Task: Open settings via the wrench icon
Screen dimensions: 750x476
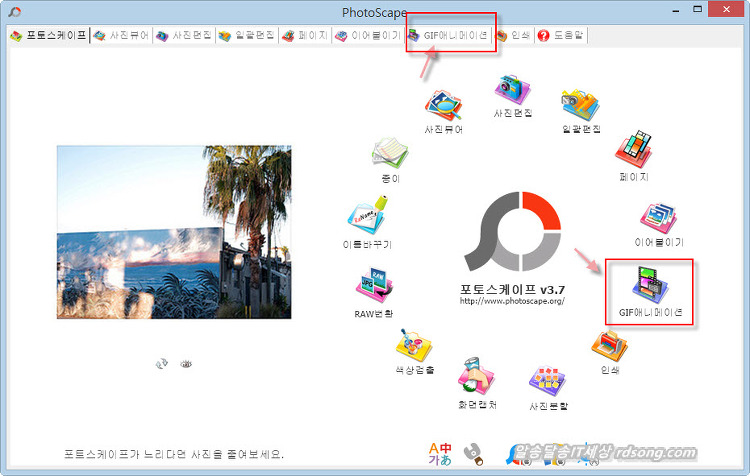Action: 477,455
